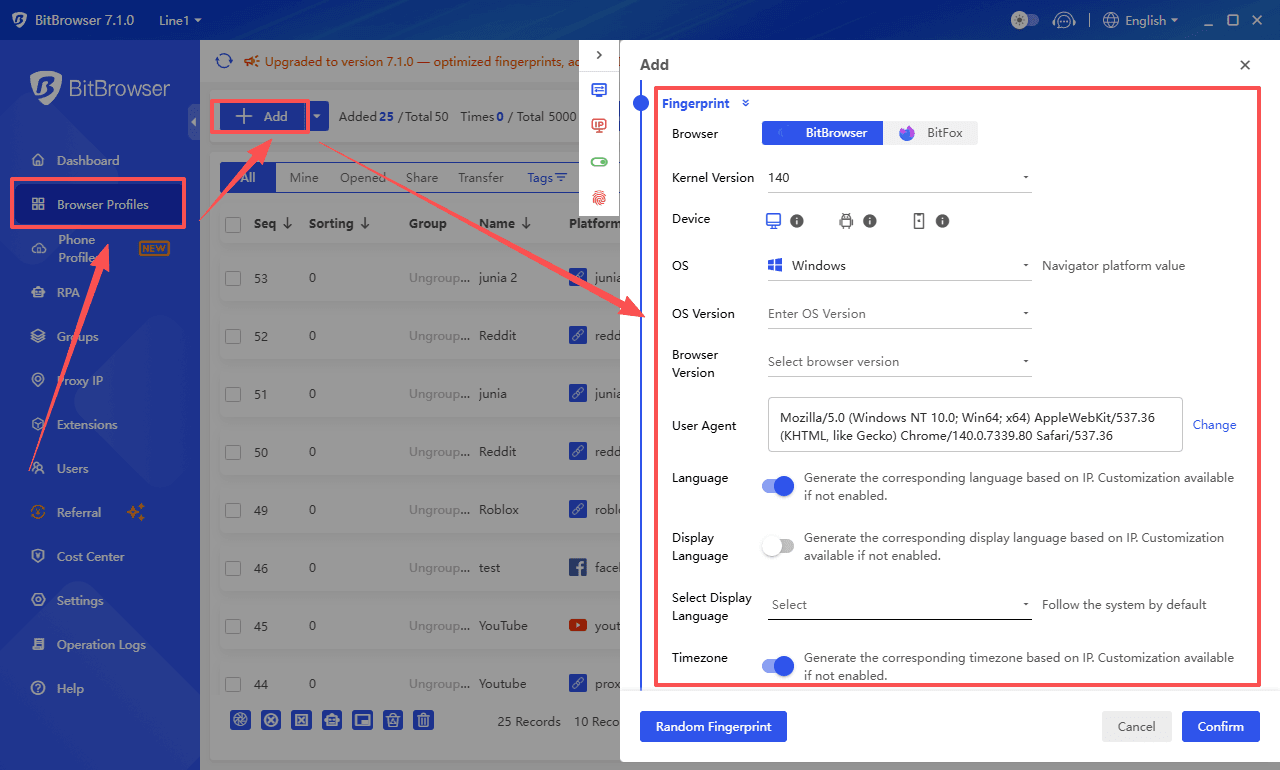Switch to the Mine tab
The height and width of the screenshot is (770, 1280).
point(303,177)
